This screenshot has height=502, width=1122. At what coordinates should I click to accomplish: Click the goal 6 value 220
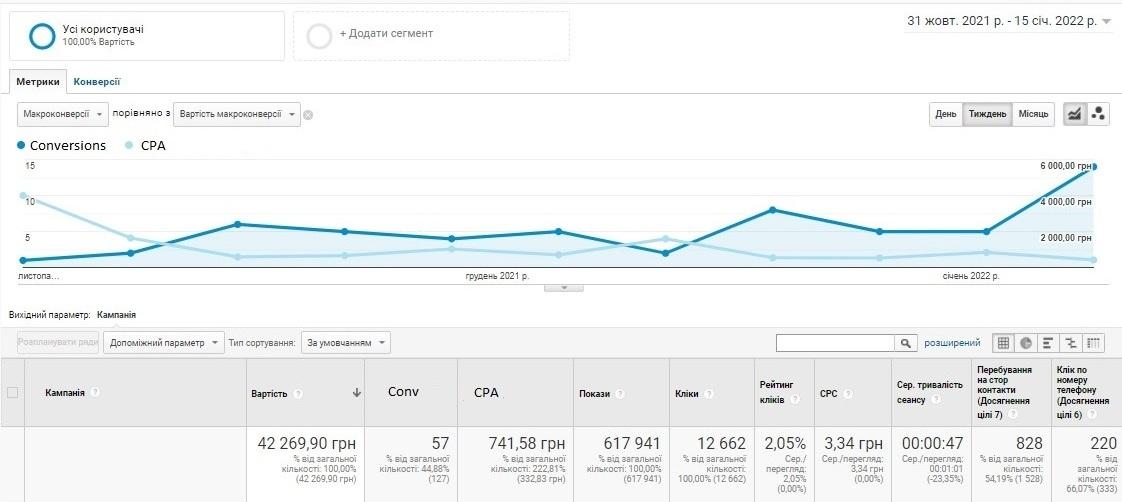(1103, 444)
